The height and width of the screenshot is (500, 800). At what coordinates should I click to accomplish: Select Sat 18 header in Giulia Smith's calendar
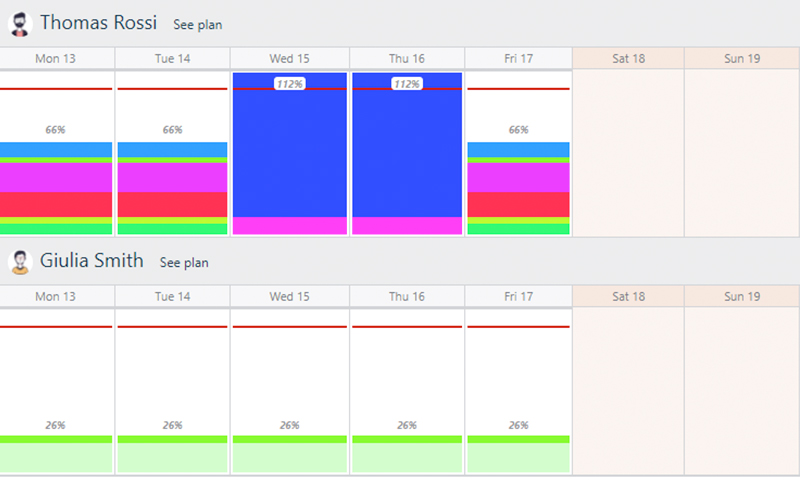point(628,297)
